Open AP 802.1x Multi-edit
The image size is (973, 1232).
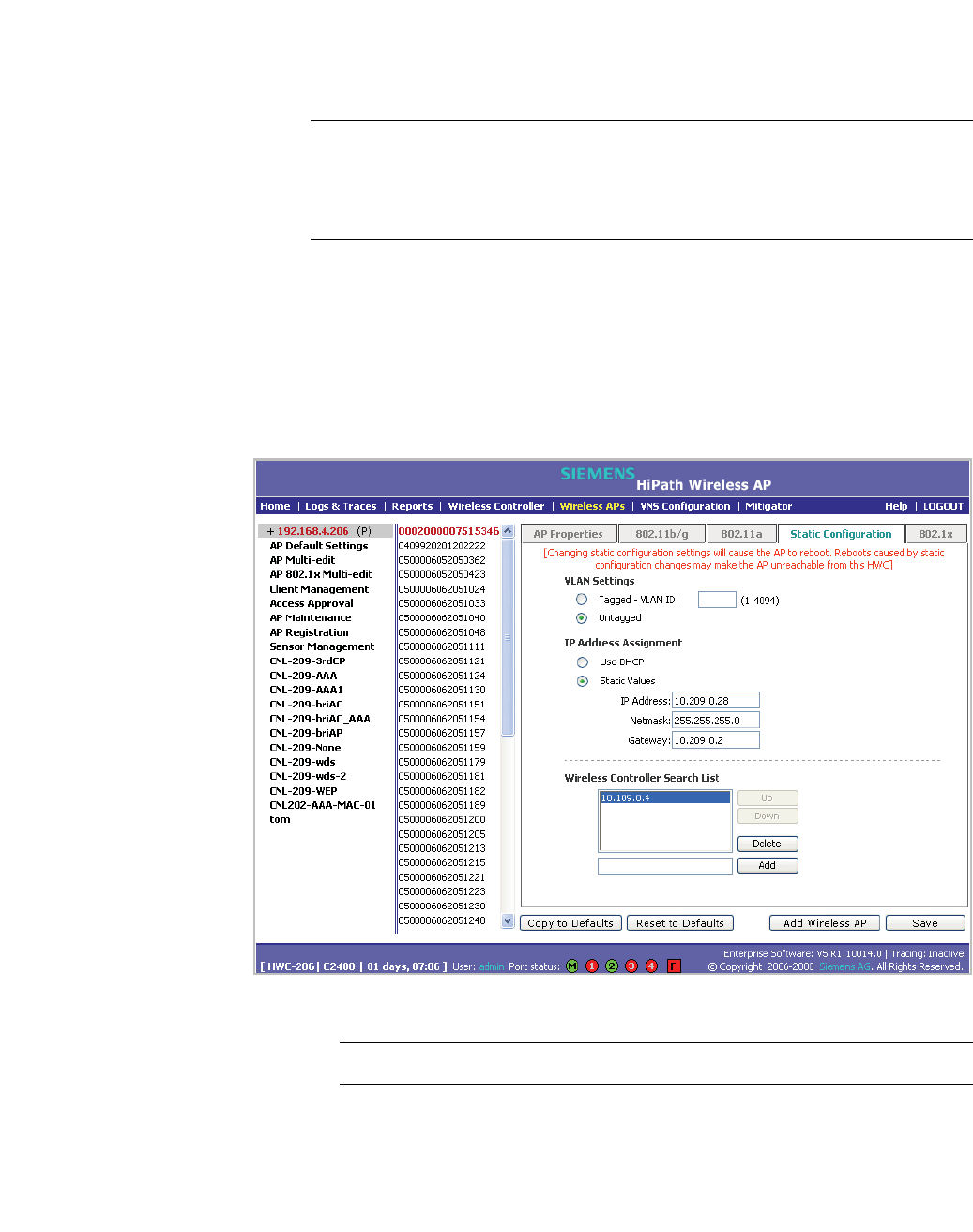click(321, 574)
